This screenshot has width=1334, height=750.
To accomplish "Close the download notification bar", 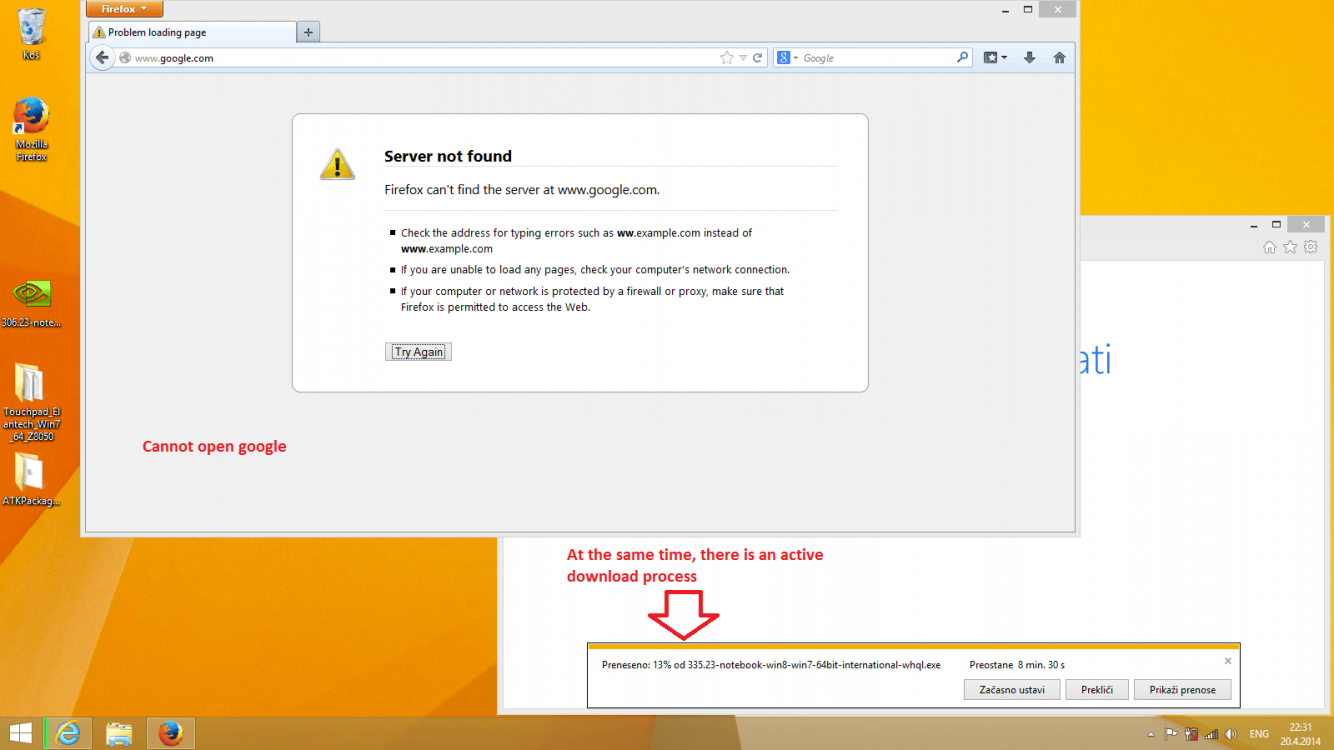I will pyautogui.click(x=1228, y=661).
